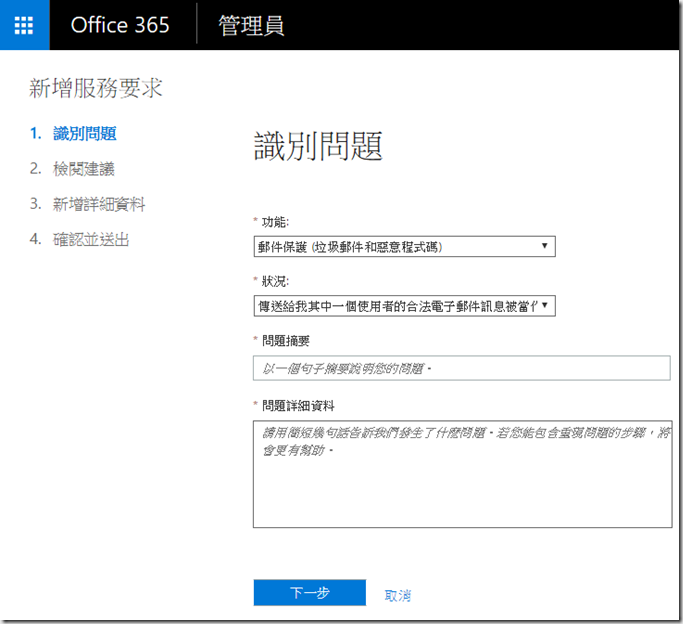Image resolution: width=683 pixels, height=624 pixels.
Task: Go to step 2 檢閱建議
Action: tap(84, 169)
